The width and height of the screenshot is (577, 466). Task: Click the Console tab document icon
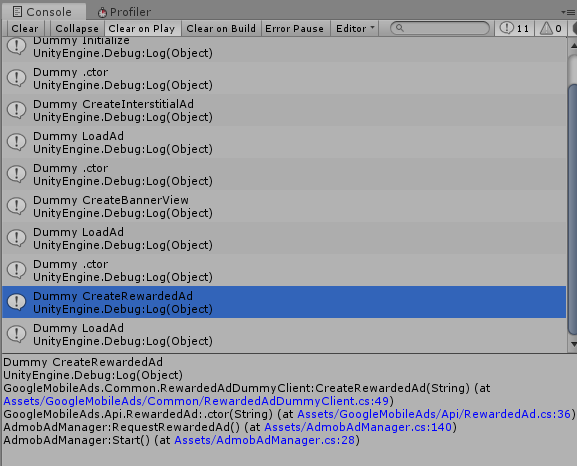point(17,12)
